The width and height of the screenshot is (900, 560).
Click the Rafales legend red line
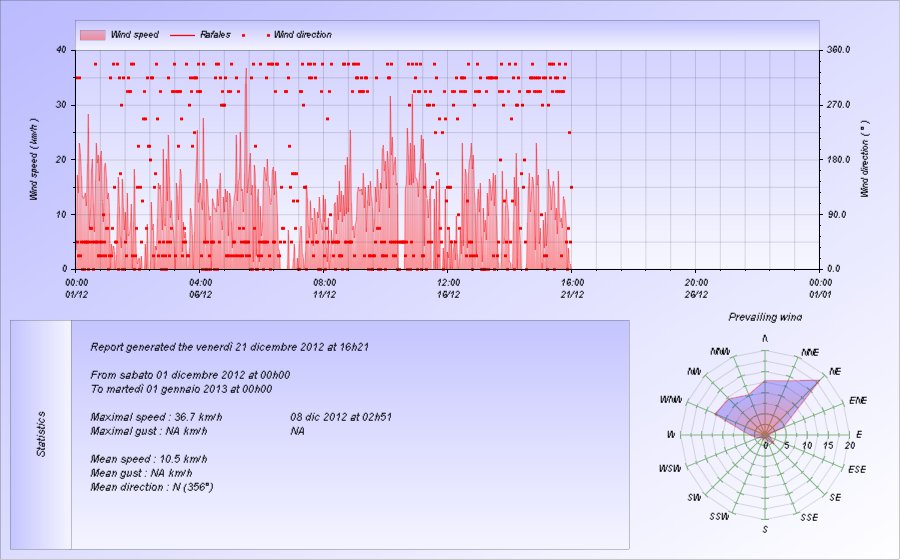point(183,35)
